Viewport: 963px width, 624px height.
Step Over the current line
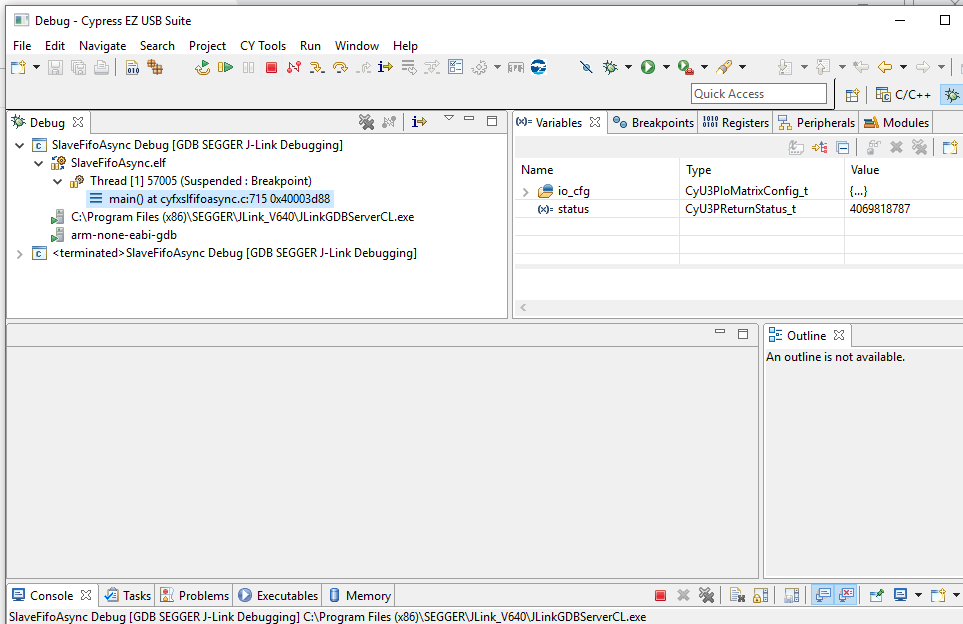[340, 66]
